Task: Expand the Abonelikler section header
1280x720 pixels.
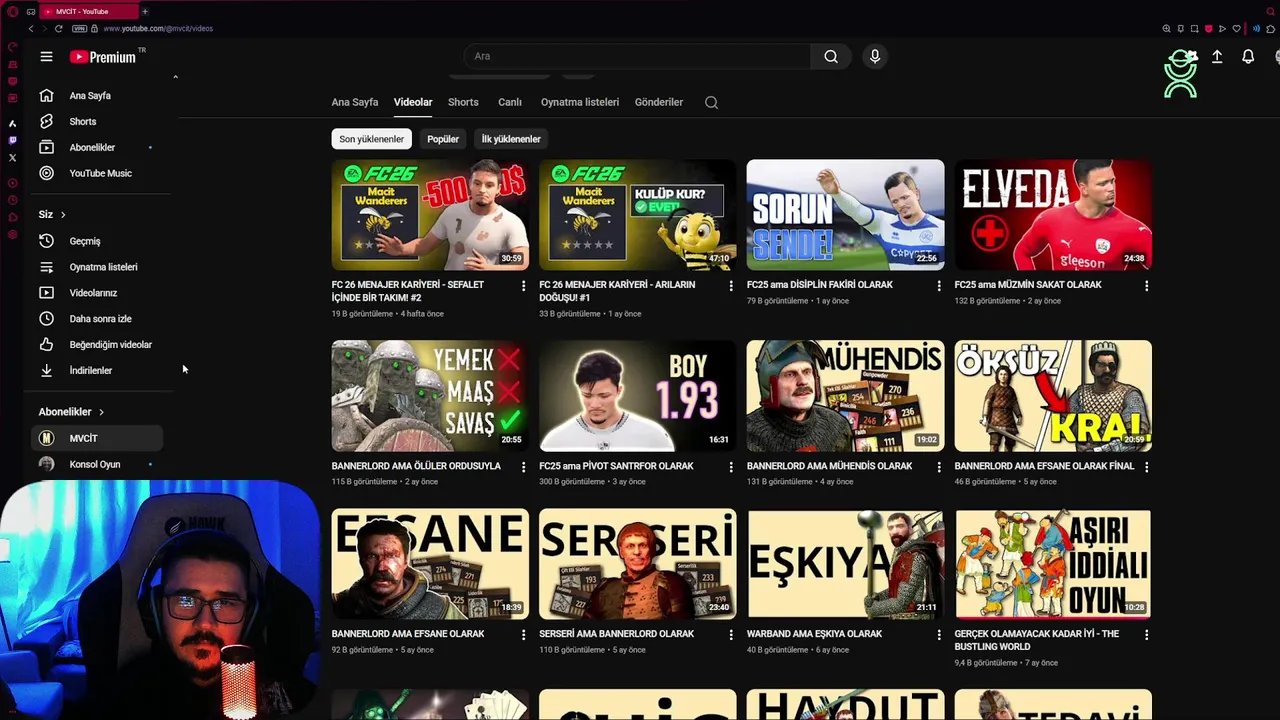Action: [x=71, y=412]
